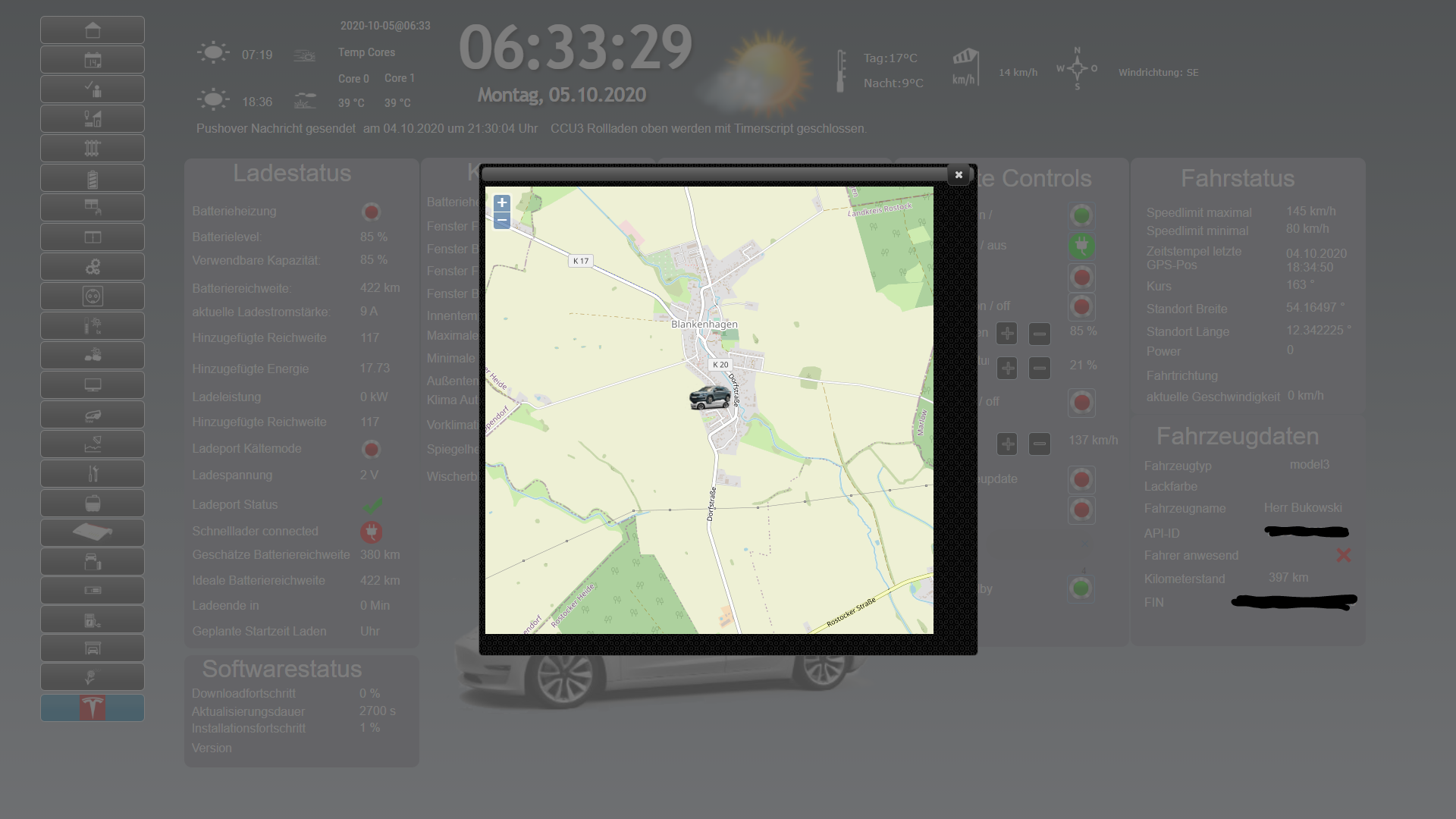Open the server/NAS device page
This screenshot has width=1456, height=819.
[93, 591]
